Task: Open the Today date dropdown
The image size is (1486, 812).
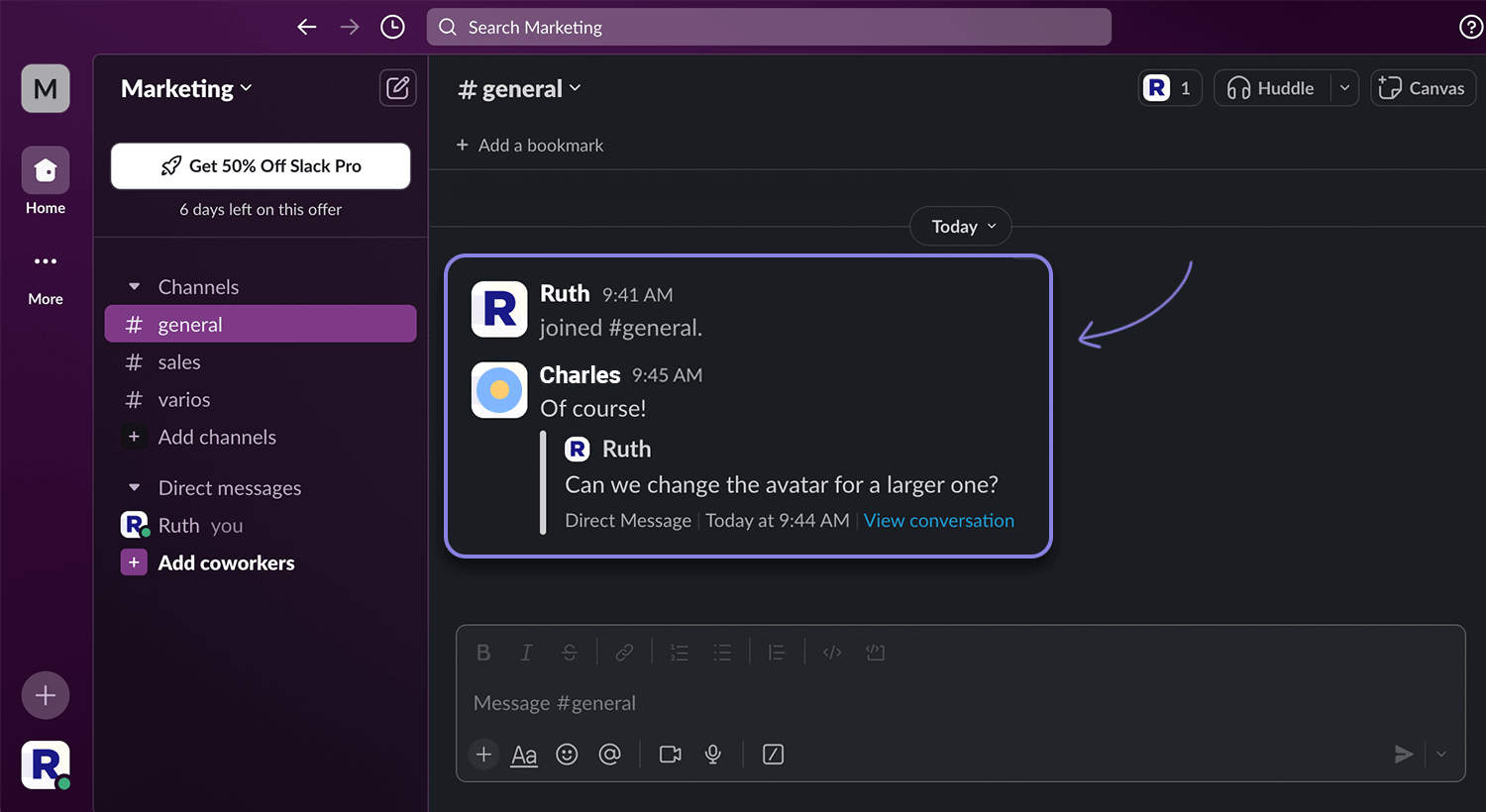Action: [x=961, y=227]
